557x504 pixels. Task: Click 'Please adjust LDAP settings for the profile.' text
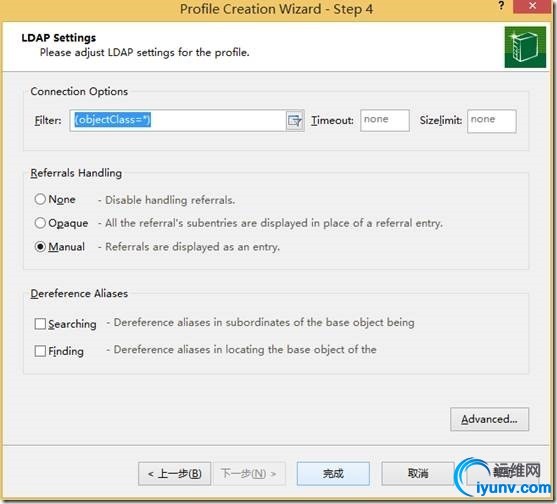(x=145, y=53)
